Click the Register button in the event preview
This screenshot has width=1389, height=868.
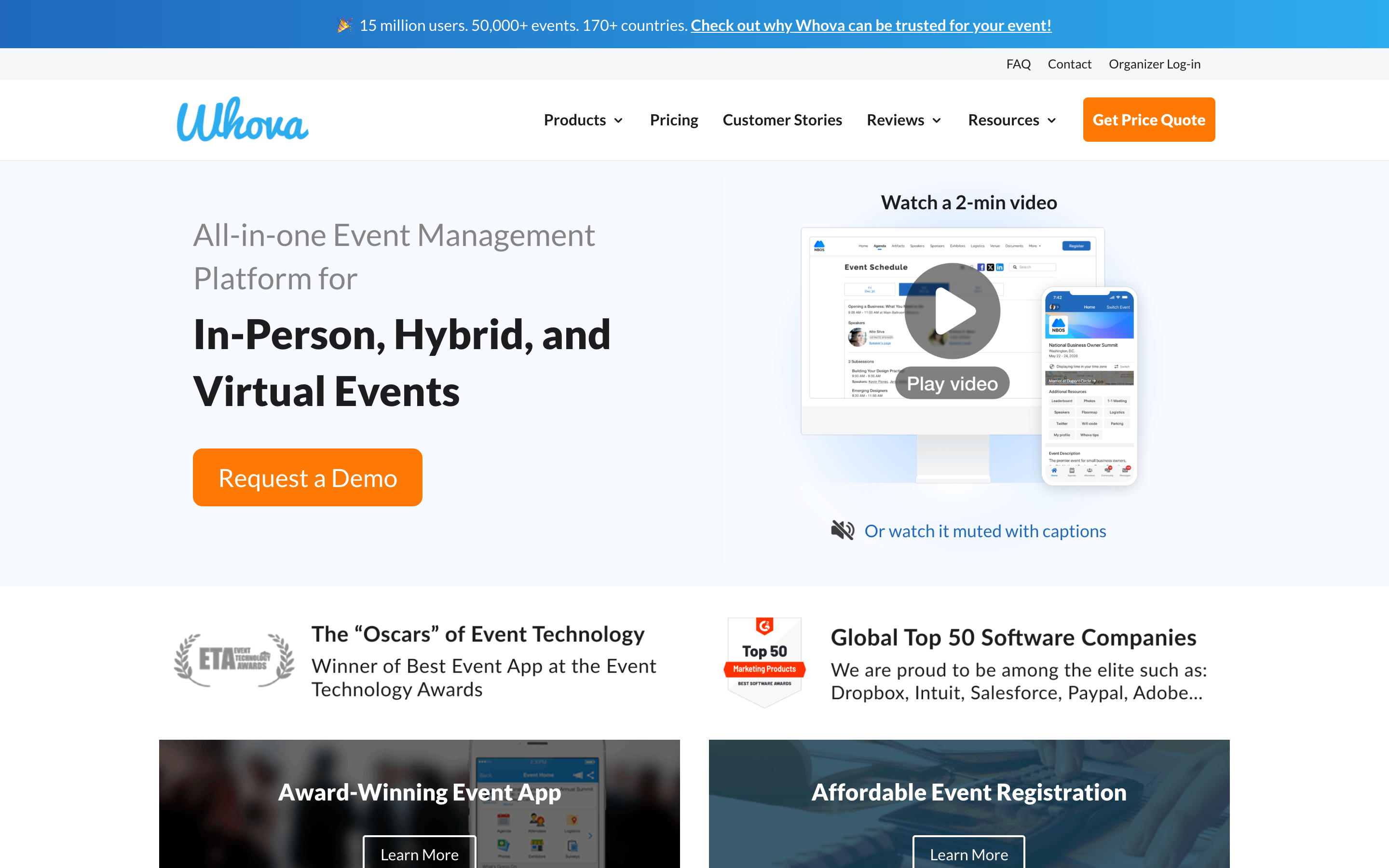coord(1077,246)
